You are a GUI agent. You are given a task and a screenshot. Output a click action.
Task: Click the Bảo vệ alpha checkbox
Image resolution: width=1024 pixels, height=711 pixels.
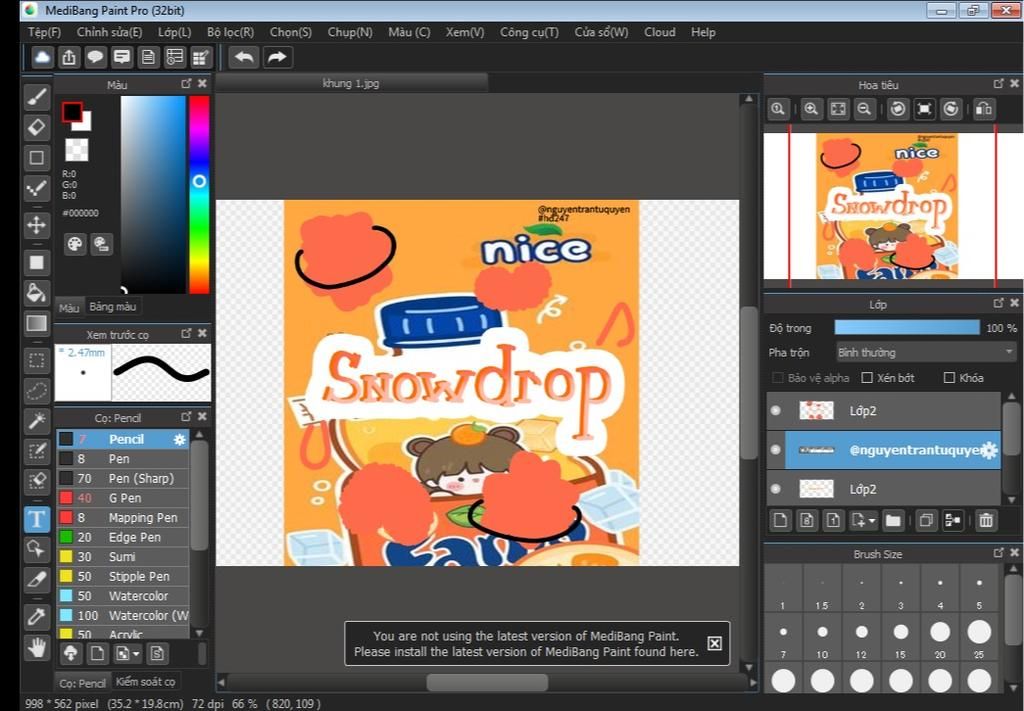point(778,377)
